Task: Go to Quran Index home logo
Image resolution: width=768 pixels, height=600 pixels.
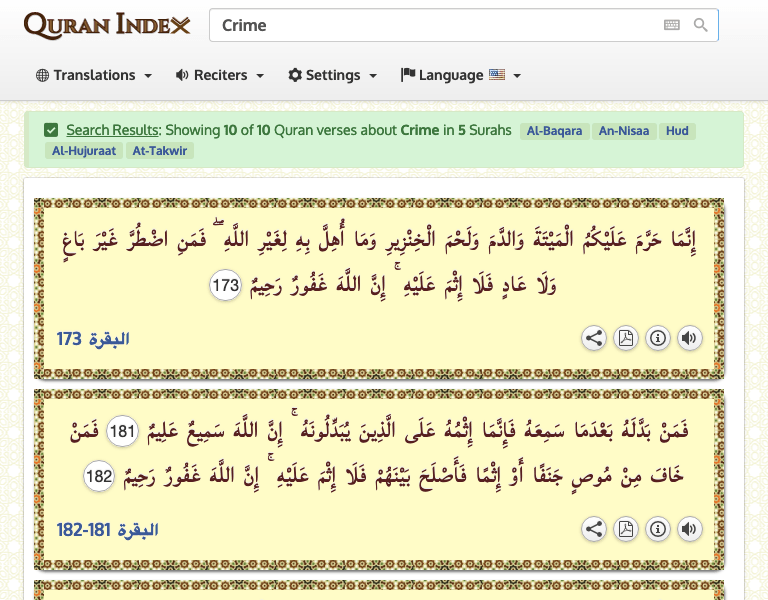Action: [106, 25]
